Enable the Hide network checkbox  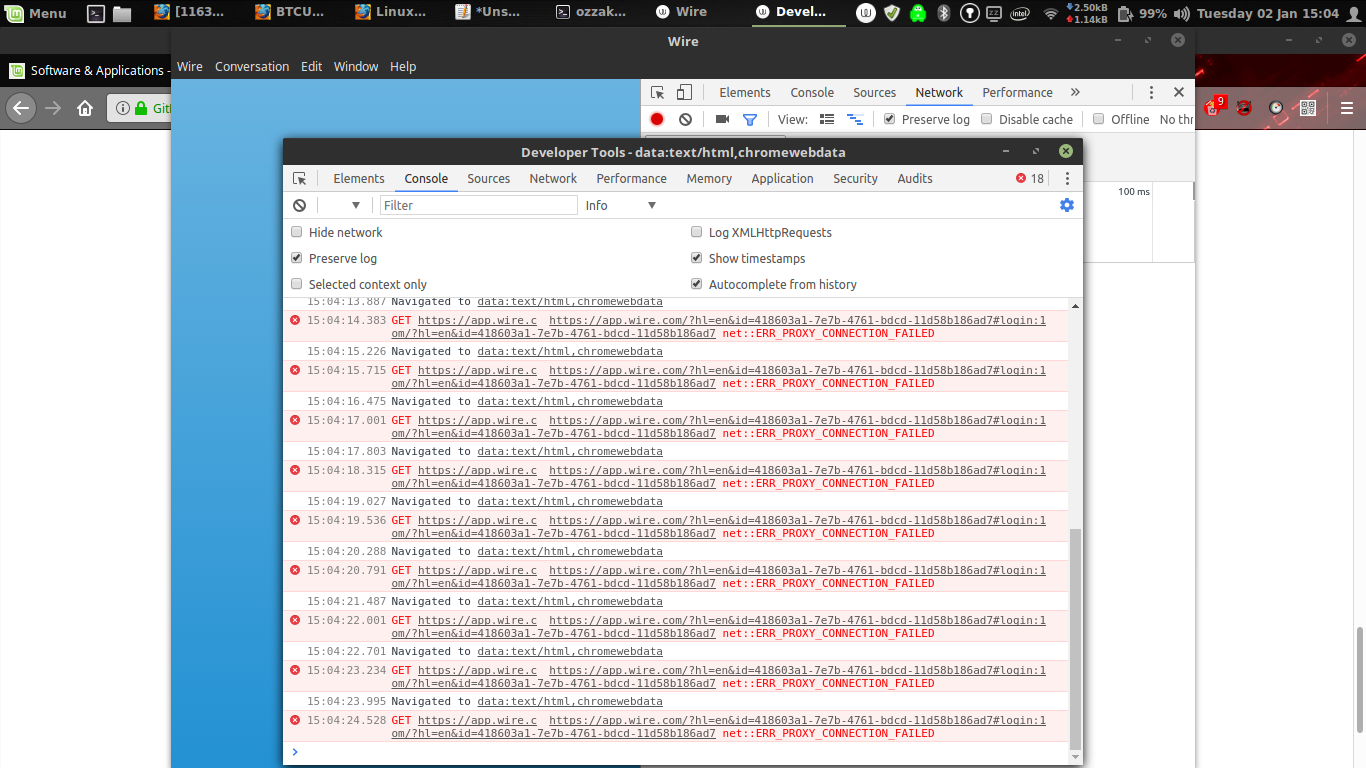297,232
